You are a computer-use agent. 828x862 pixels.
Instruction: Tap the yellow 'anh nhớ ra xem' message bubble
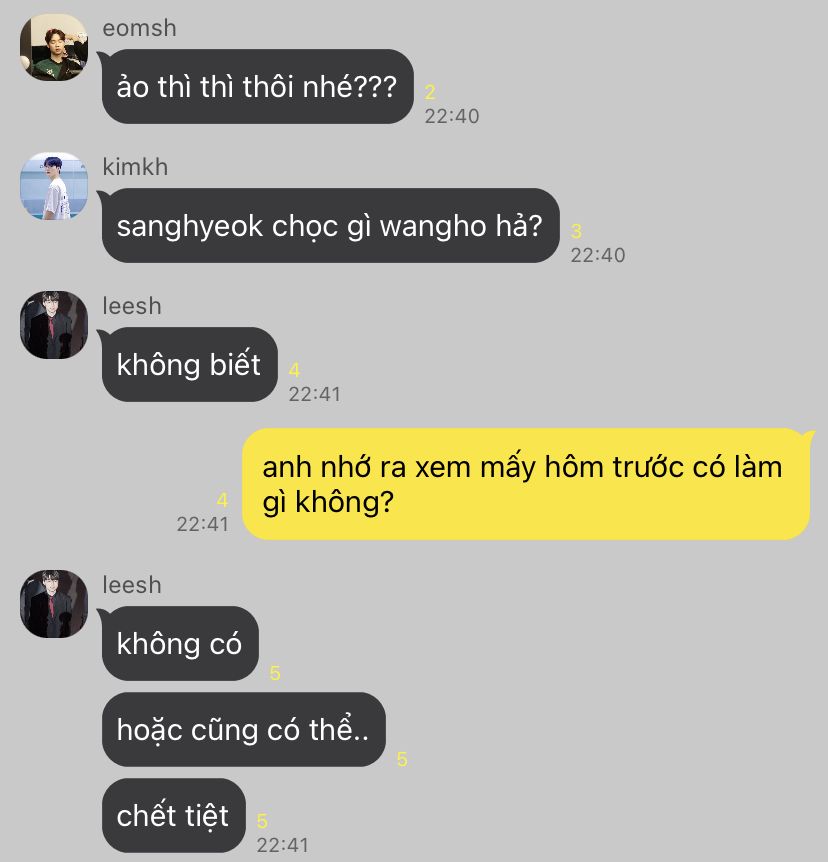tap(527, 484)
